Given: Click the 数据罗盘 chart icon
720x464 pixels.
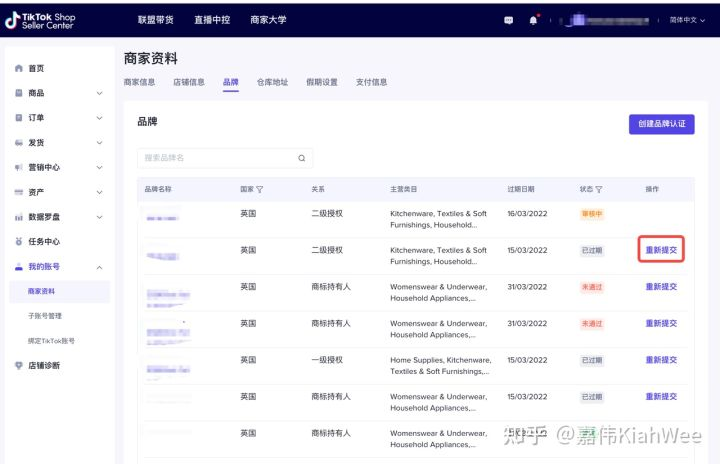Looking at the screenshot, I should 19,217.
